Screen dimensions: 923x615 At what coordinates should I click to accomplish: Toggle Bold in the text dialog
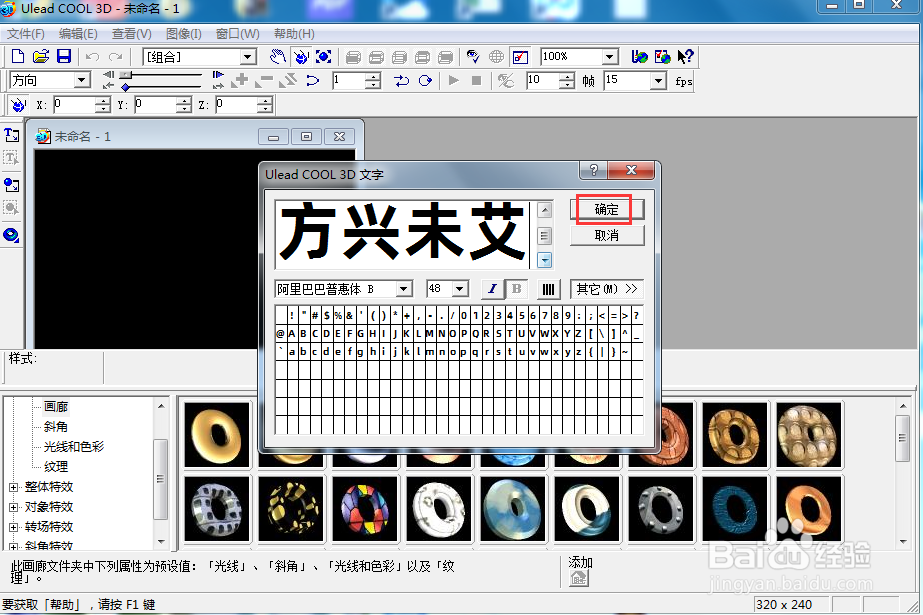(516, 289)
